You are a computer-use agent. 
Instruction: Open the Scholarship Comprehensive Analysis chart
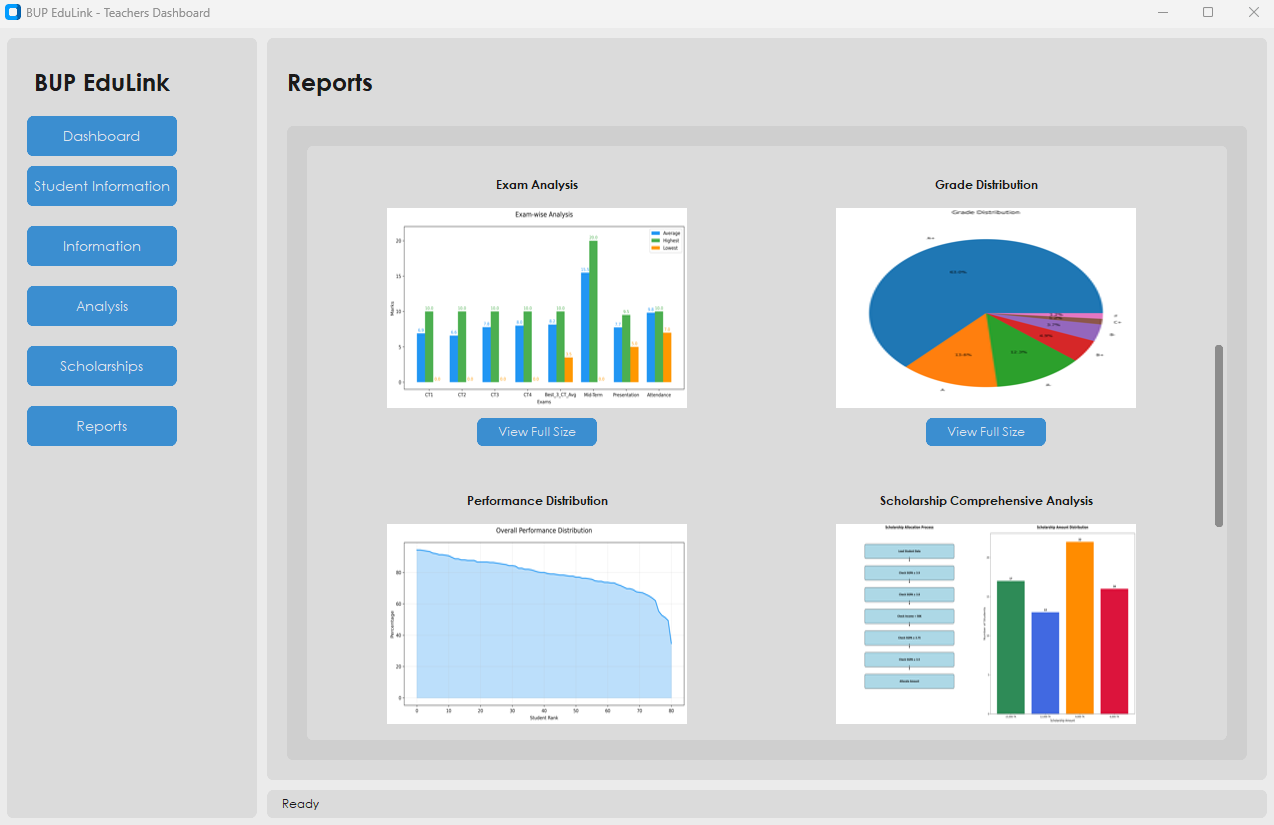(985, 623)
